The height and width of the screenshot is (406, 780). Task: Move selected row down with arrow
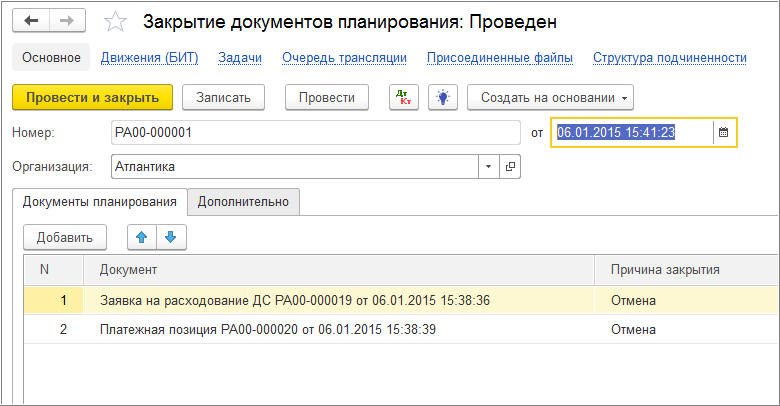[x=170, y=237]
